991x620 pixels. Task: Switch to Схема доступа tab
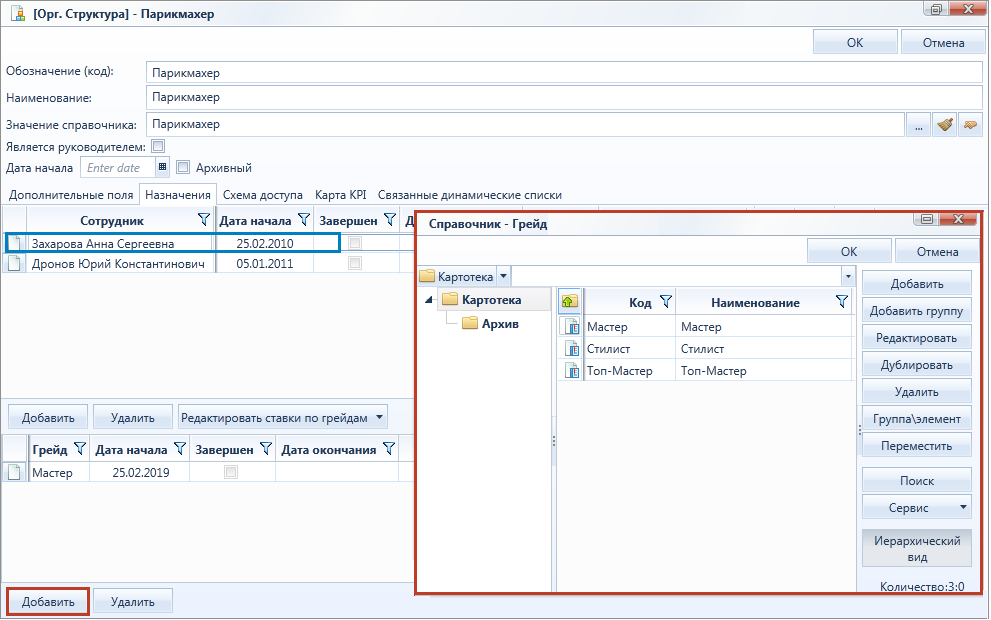(x=262, y=195)
